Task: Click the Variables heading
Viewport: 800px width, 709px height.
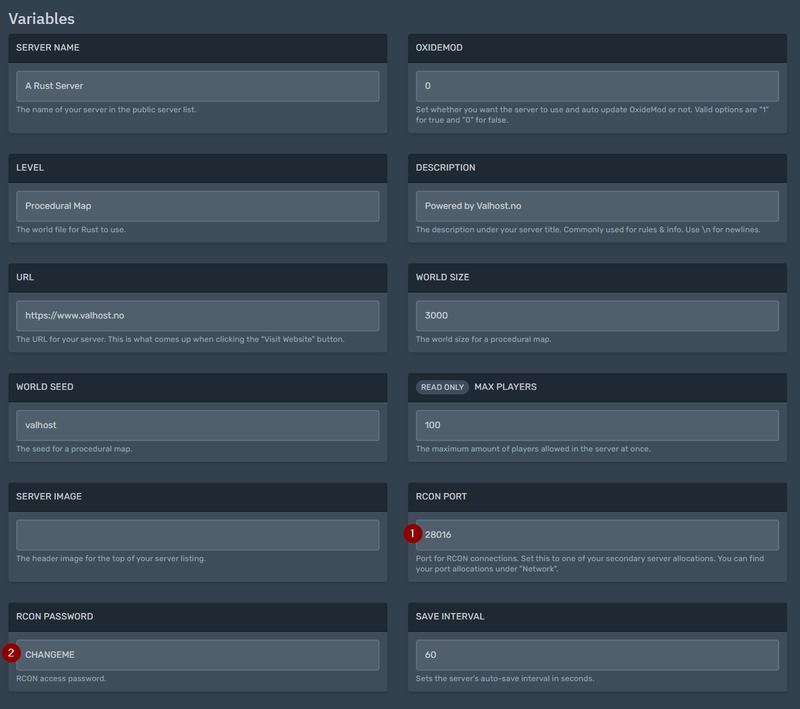Action: pyautogui.click(x=41, y=18)
